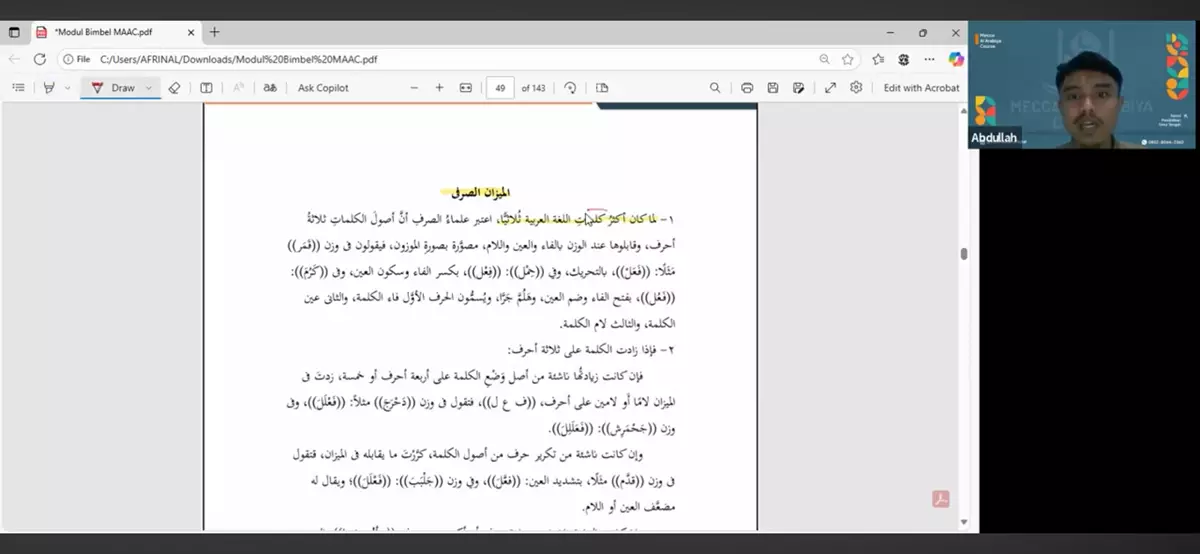Expand the Highlight color dropdown arrow
Image resolution: width=1200 pixels, height=554 pixels.
[x=67, y=88]
